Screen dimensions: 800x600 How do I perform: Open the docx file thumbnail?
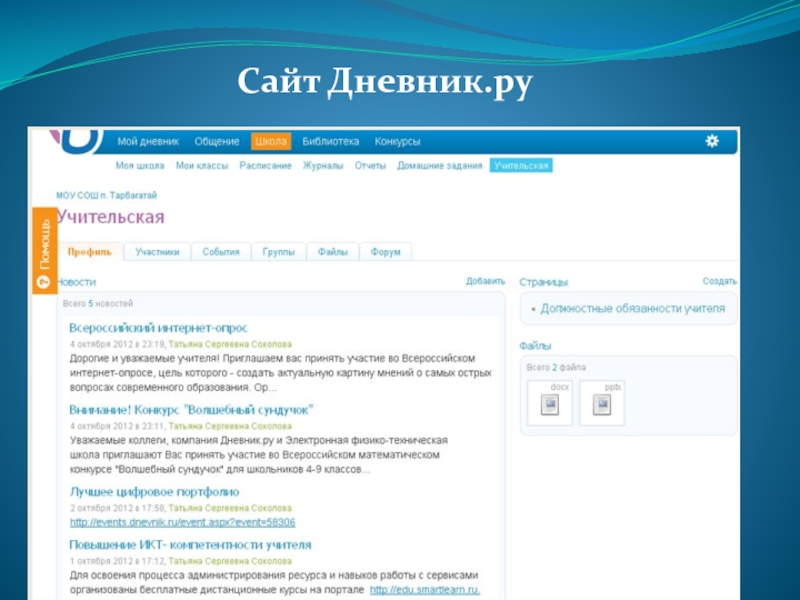pyautogui.click(x=549, y=403)
